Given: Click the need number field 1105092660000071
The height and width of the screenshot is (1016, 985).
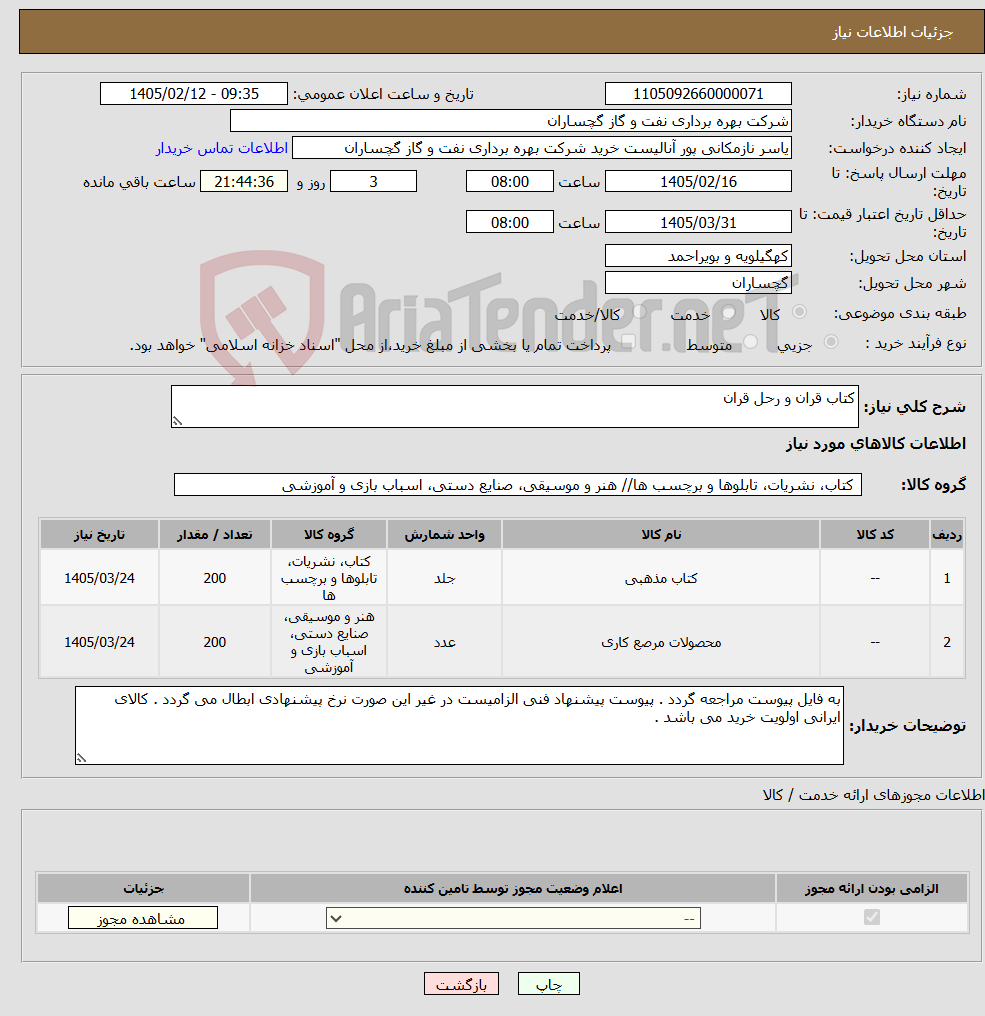Looking at the screenshot, I should (698, 94).
